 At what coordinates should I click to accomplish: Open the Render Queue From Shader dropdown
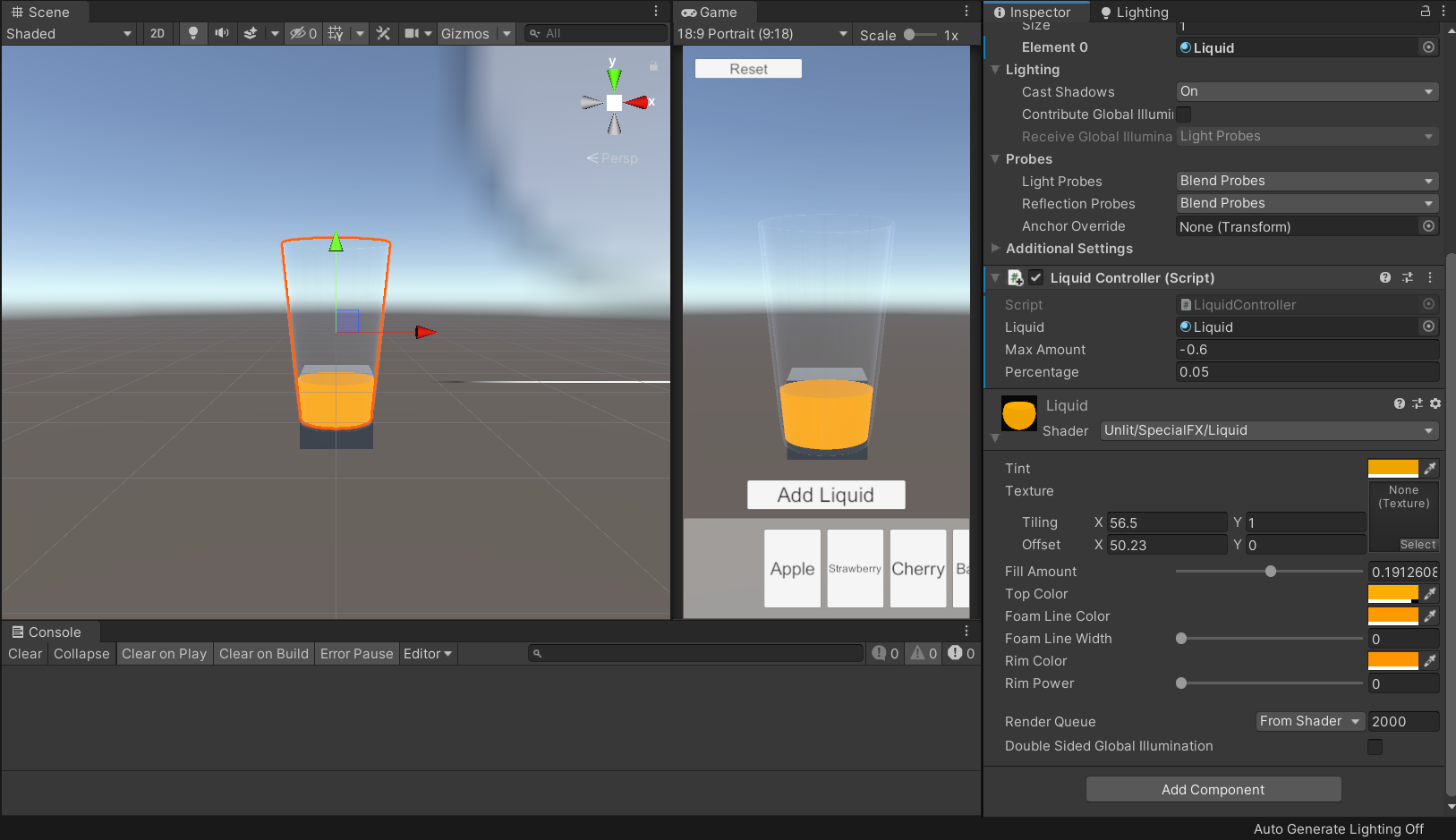[1309, 721]
